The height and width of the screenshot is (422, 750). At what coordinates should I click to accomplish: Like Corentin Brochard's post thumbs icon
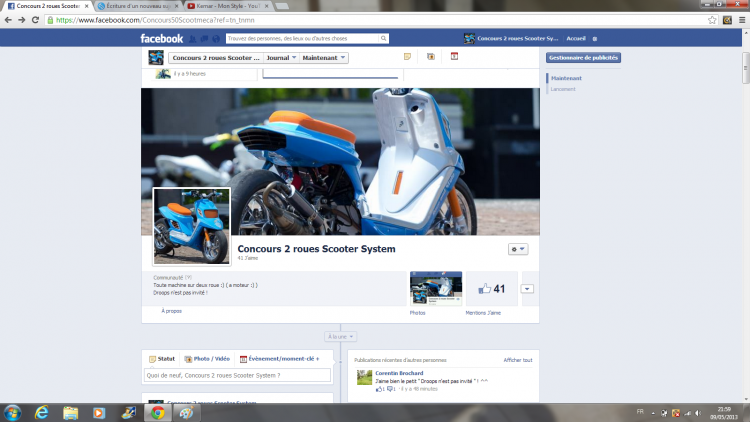[380, 389]
